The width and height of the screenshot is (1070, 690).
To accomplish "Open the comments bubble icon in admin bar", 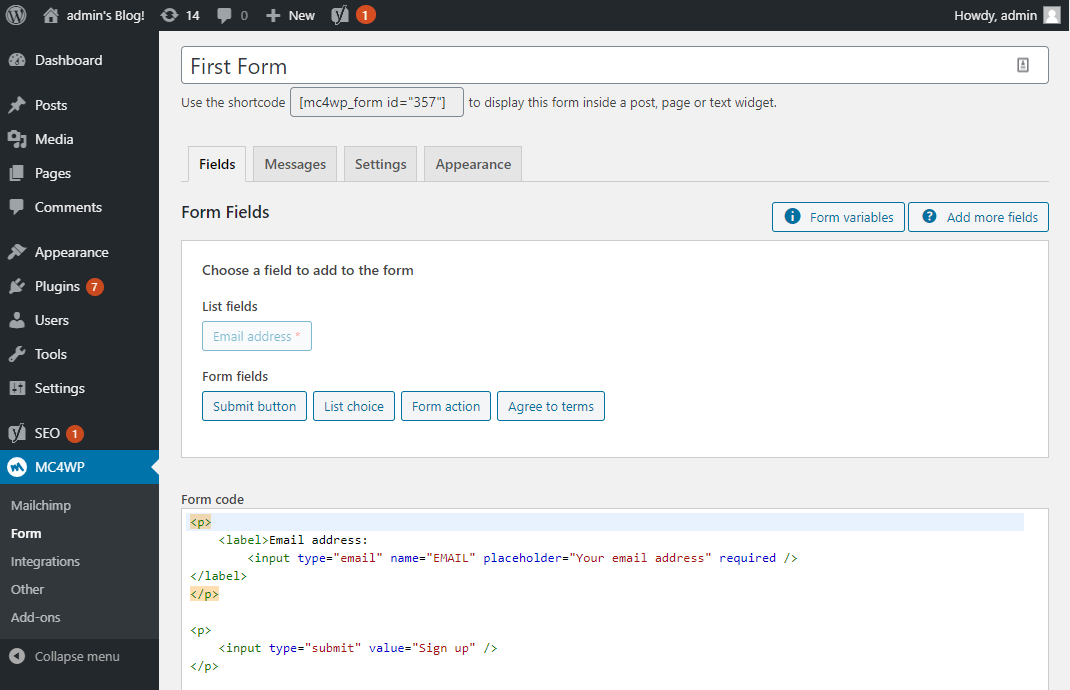I will [224, 16].
